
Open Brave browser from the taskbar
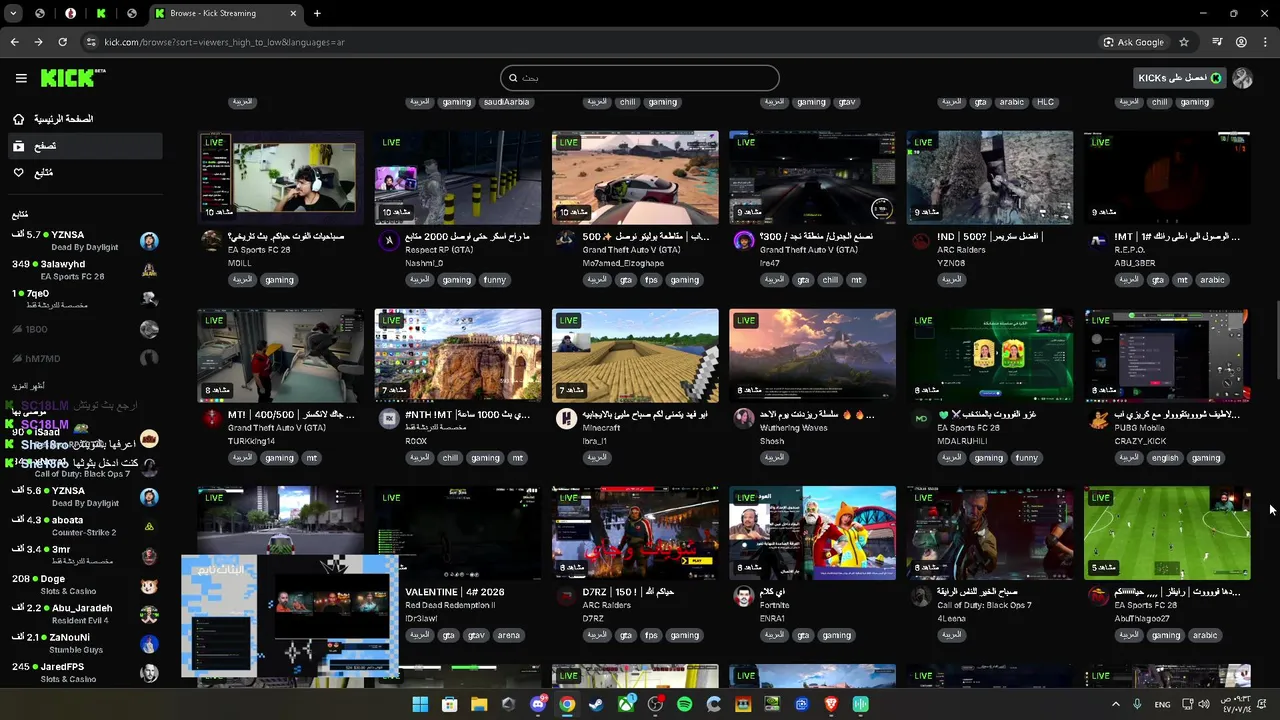point(831,704)
